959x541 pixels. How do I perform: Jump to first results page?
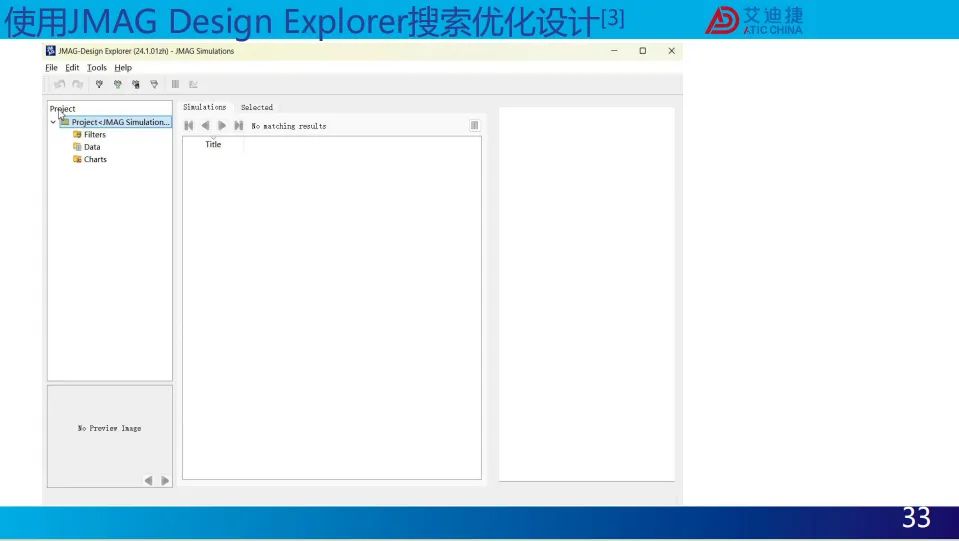pos(188,125)
